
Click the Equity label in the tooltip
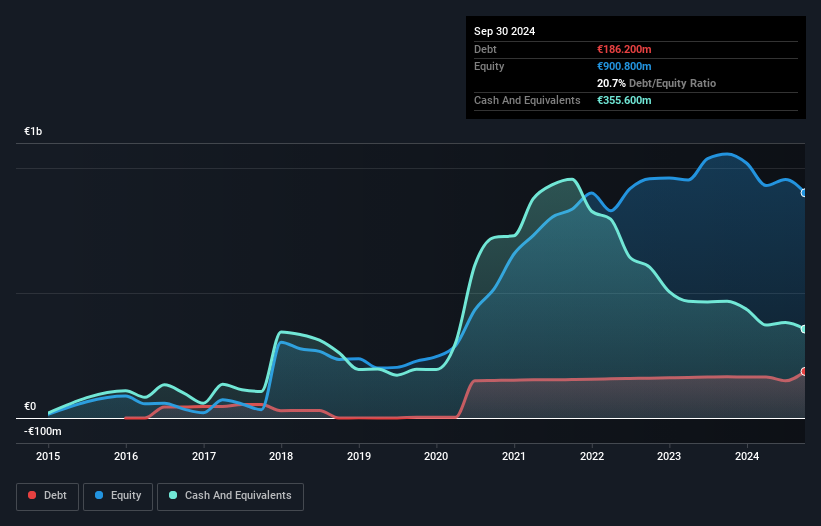tap(489, 66)
